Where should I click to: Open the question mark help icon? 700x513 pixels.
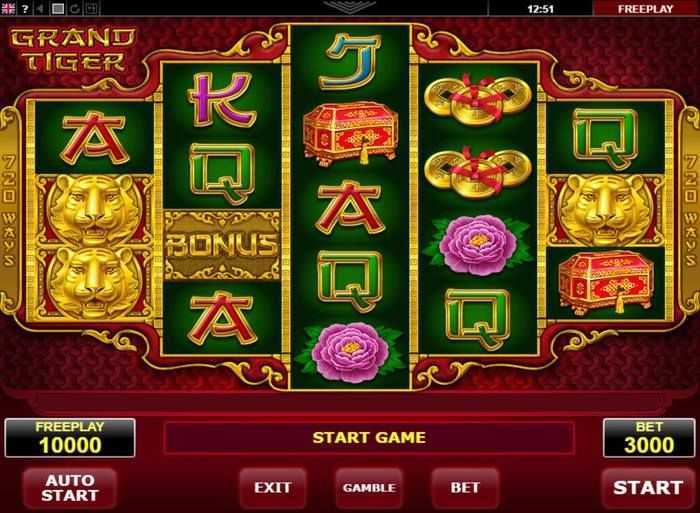point(25,8)
